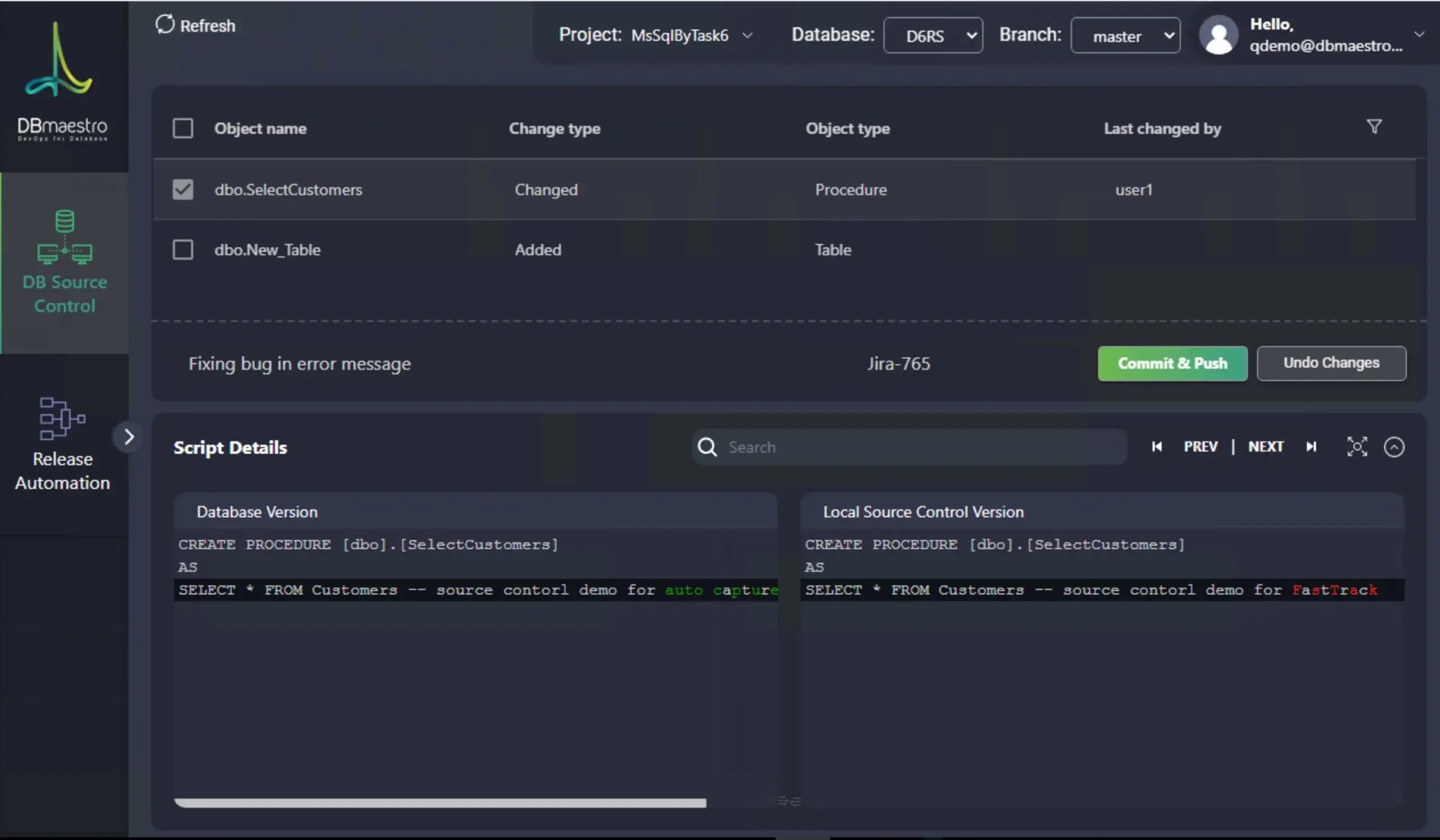Click the Undo Changes button
1440x840 pixels.
click(1331, 363)
